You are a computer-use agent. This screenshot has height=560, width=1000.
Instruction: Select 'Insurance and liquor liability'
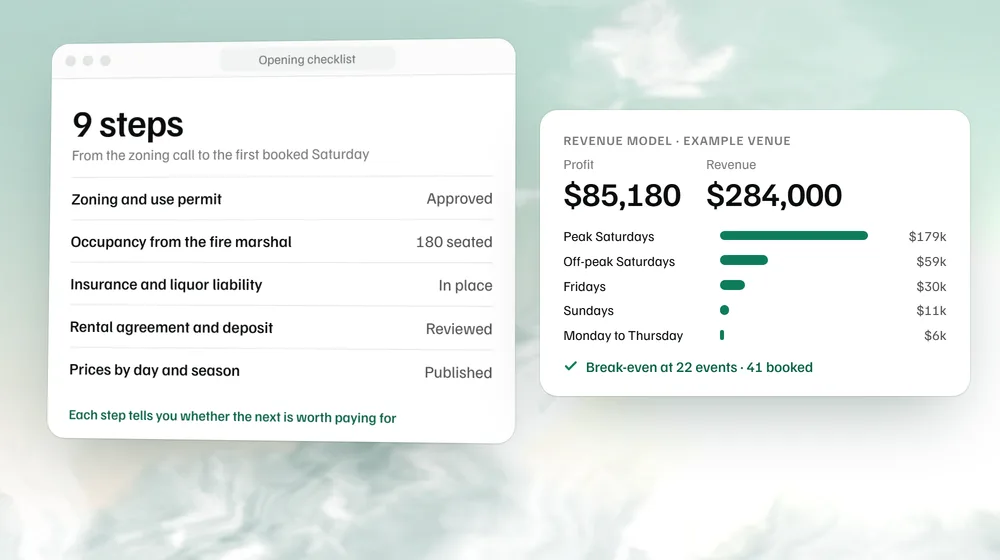click(x=166, y=284)
